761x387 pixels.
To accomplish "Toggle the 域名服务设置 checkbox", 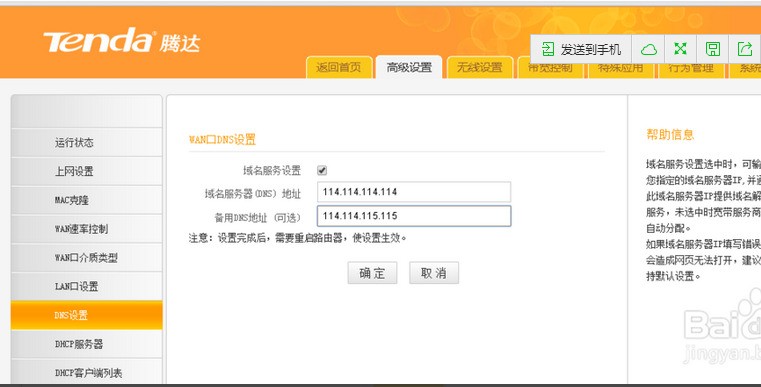I will pos(322,170).
